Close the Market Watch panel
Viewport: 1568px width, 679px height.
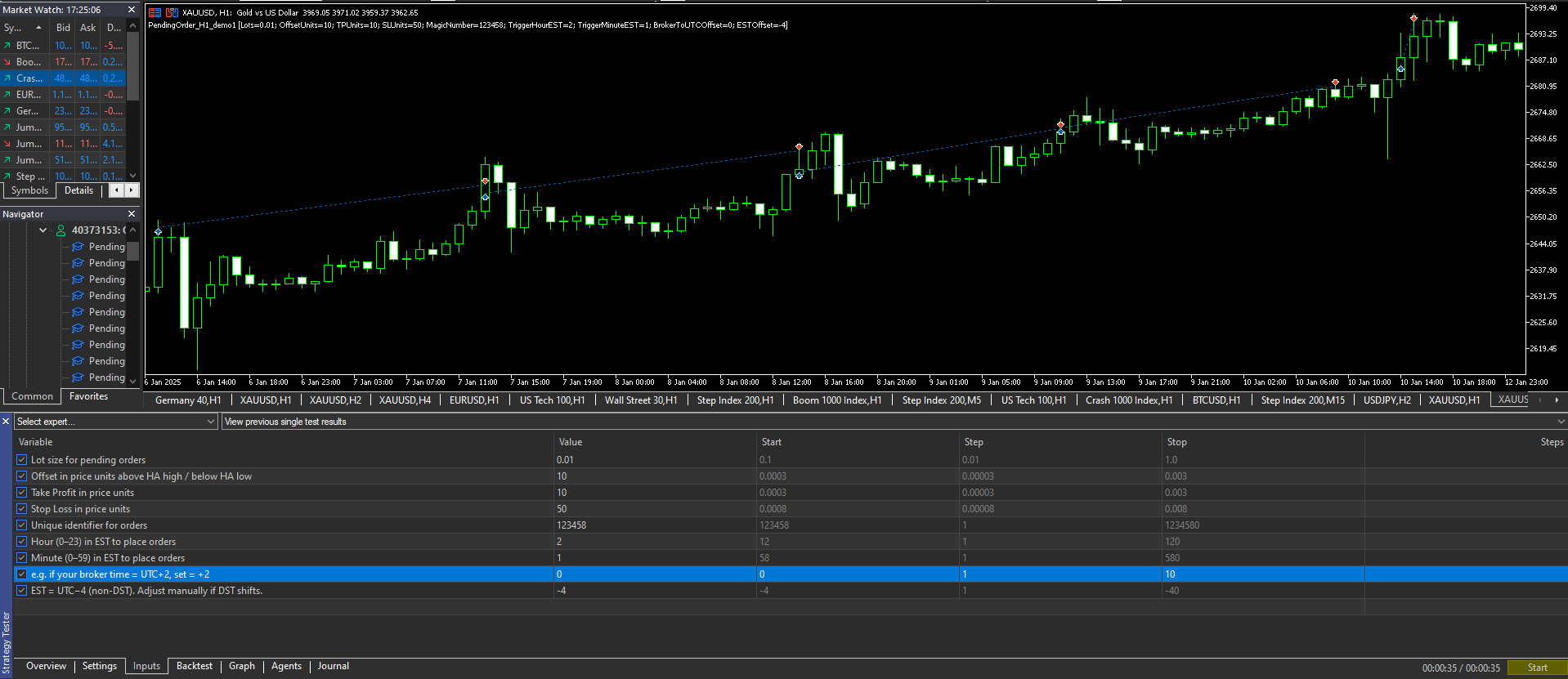tap(132, 10)
